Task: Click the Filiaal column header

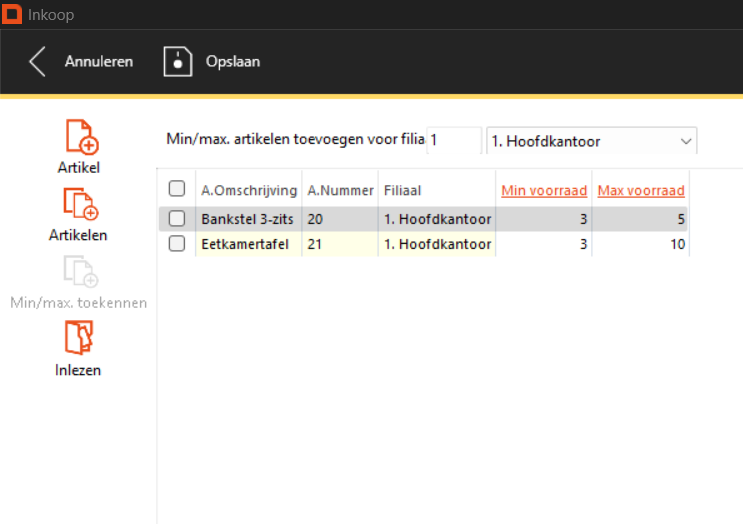Action: pos(404,190)
